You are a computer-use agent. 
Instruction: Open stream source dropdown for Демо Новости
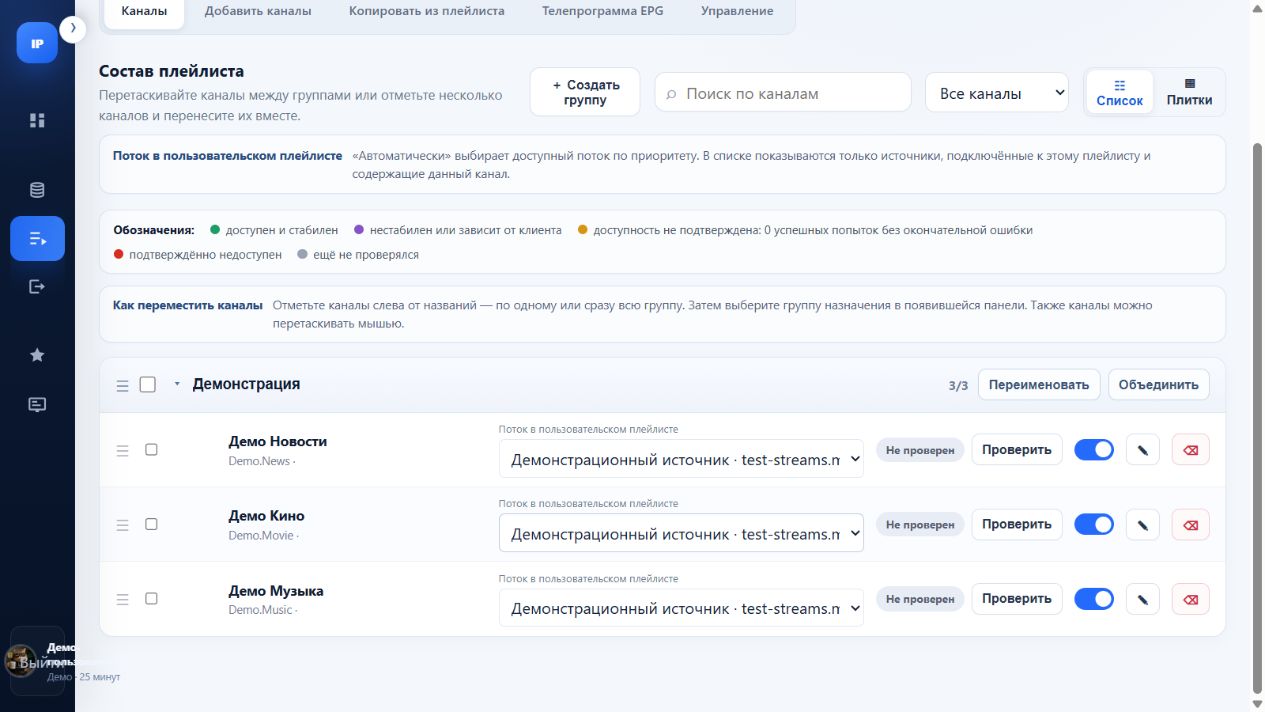click(x=681, y=459)
